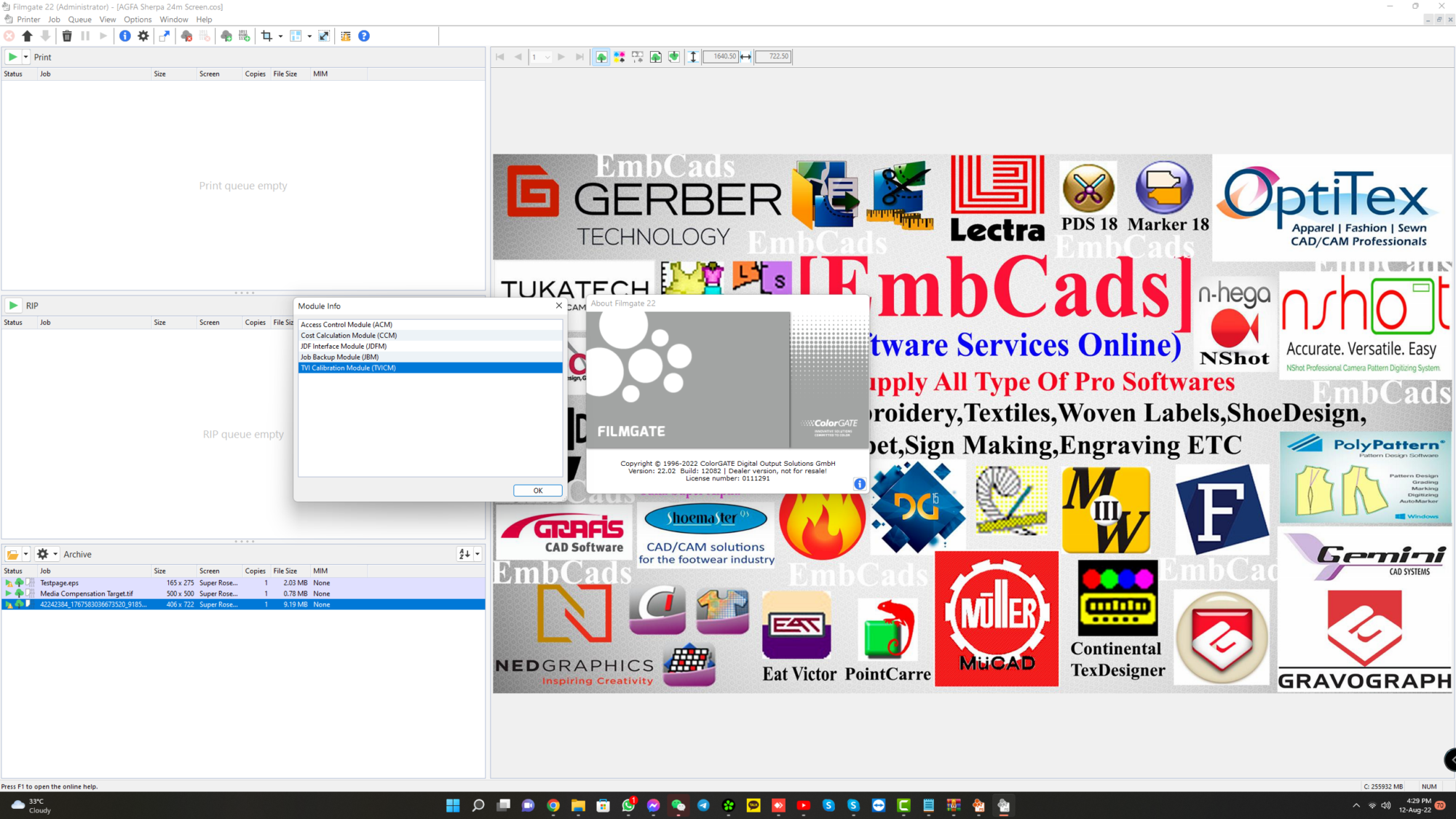Click the crop tool icon
This screenshot has width=1456, height=819.
click(x=266, y=36)
